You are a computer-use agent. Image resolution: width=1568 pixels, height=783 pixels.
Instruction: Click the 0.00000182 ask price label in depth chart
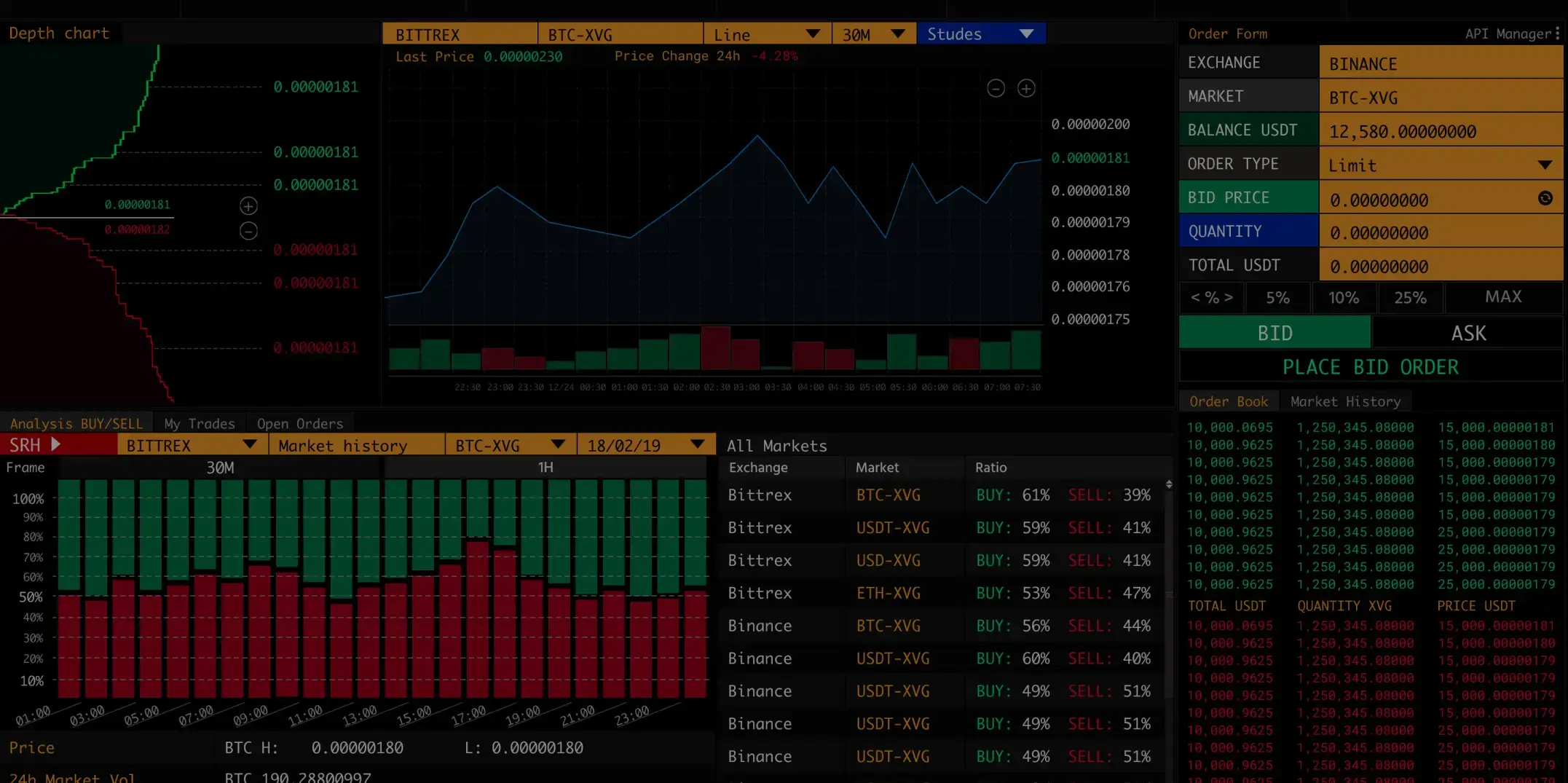(137, 229)
